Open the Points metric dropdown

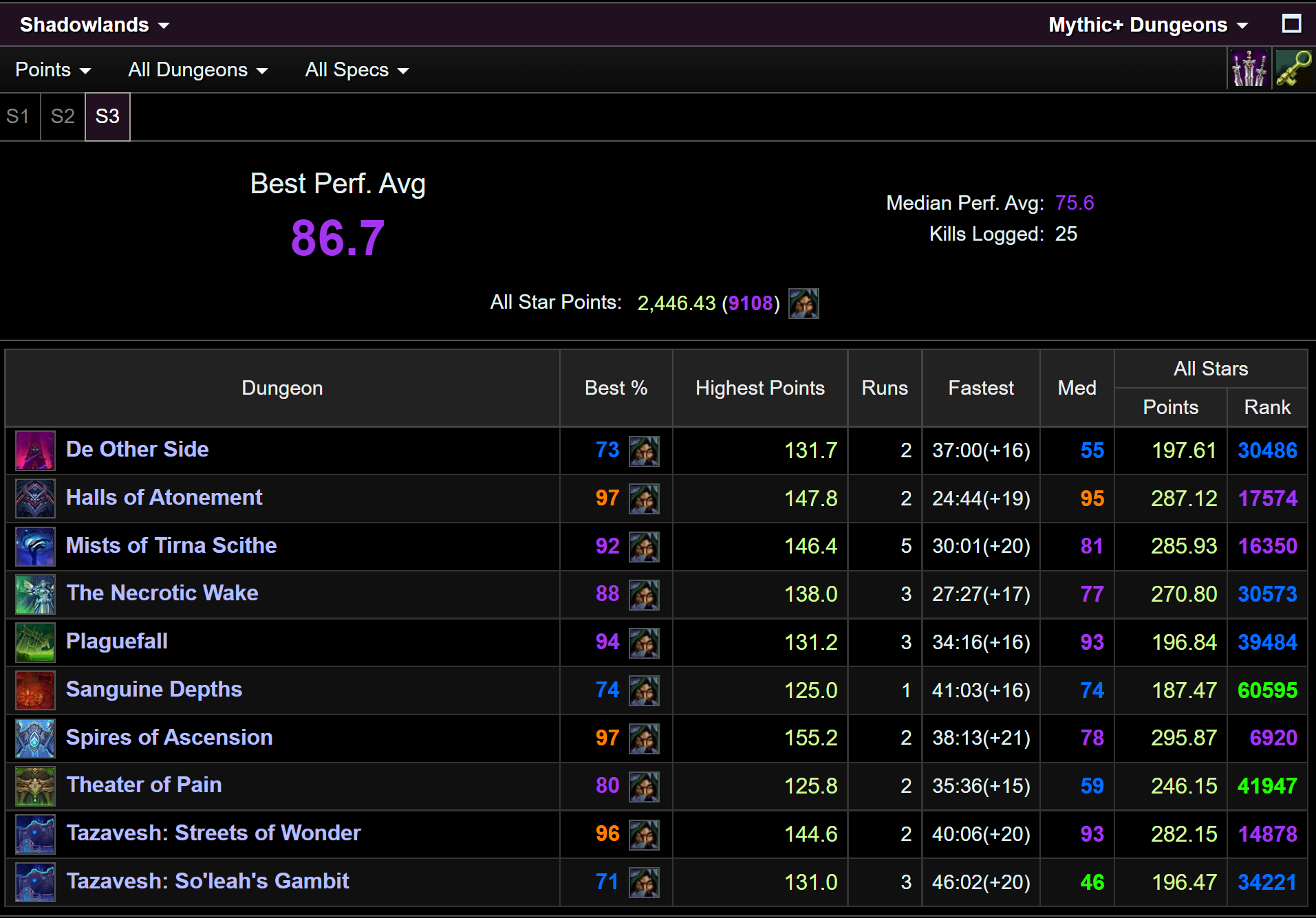(53, 69)
